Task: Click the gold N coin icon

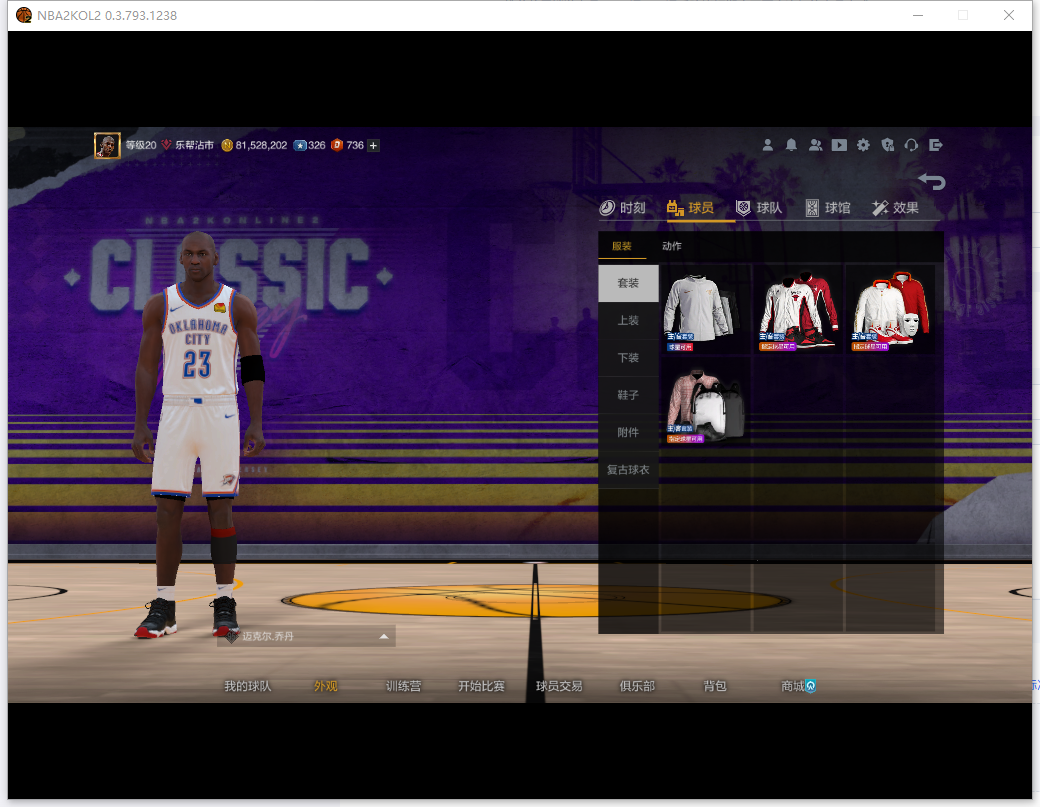Action: click(x=227, y=145)
